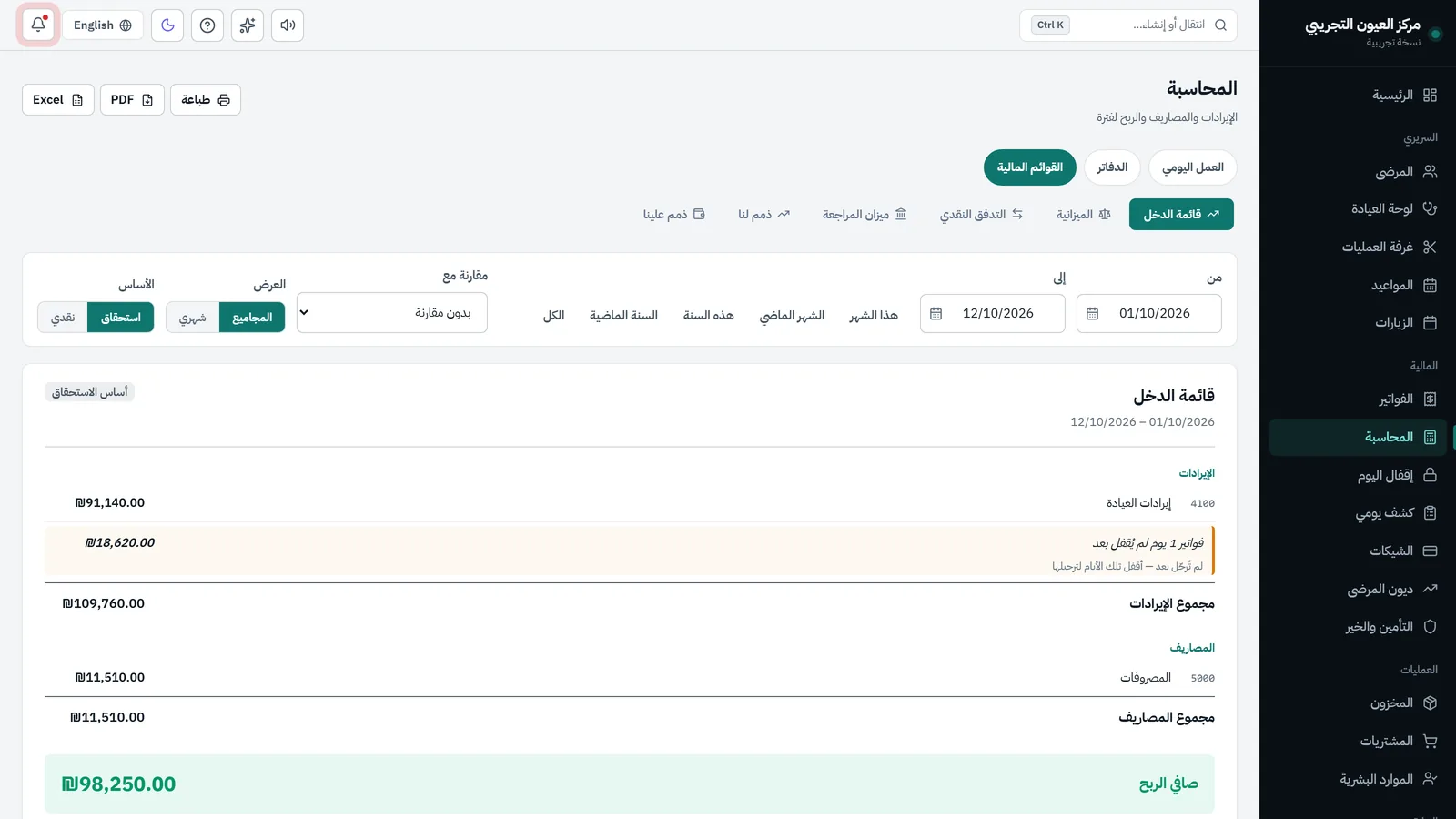Expand the بدون مقارنة comparison dropdown
This screenshot has width=1456, height=819.
click(x=392, y=313)
